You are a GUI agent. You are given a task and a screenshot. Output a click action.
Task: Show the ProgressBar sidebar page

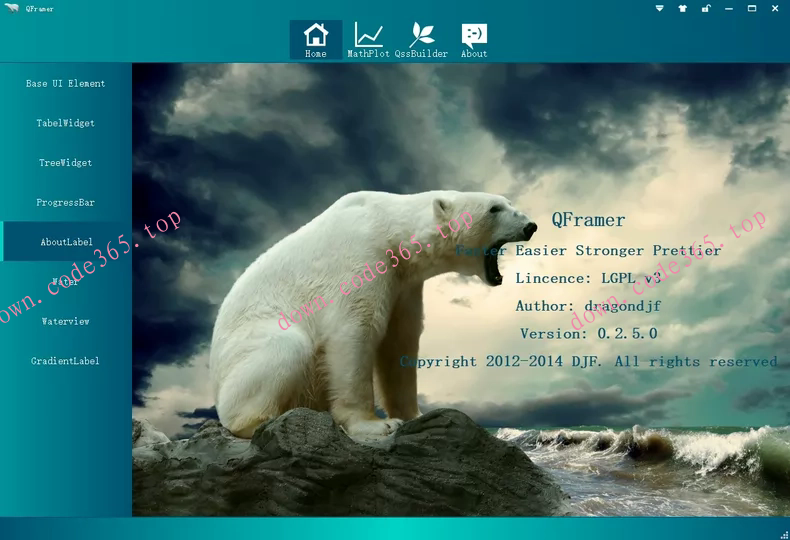point(66,203)
